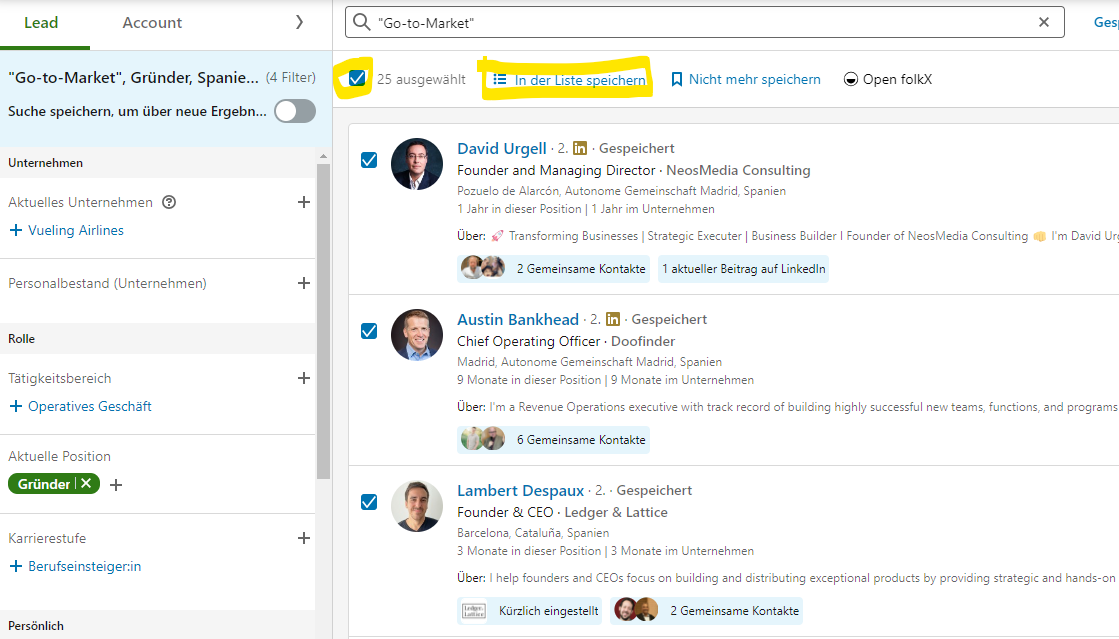Expand Karrierestufe filter with plus
This screenshot has height=639, width=1119.
click(x=303, y=538)
